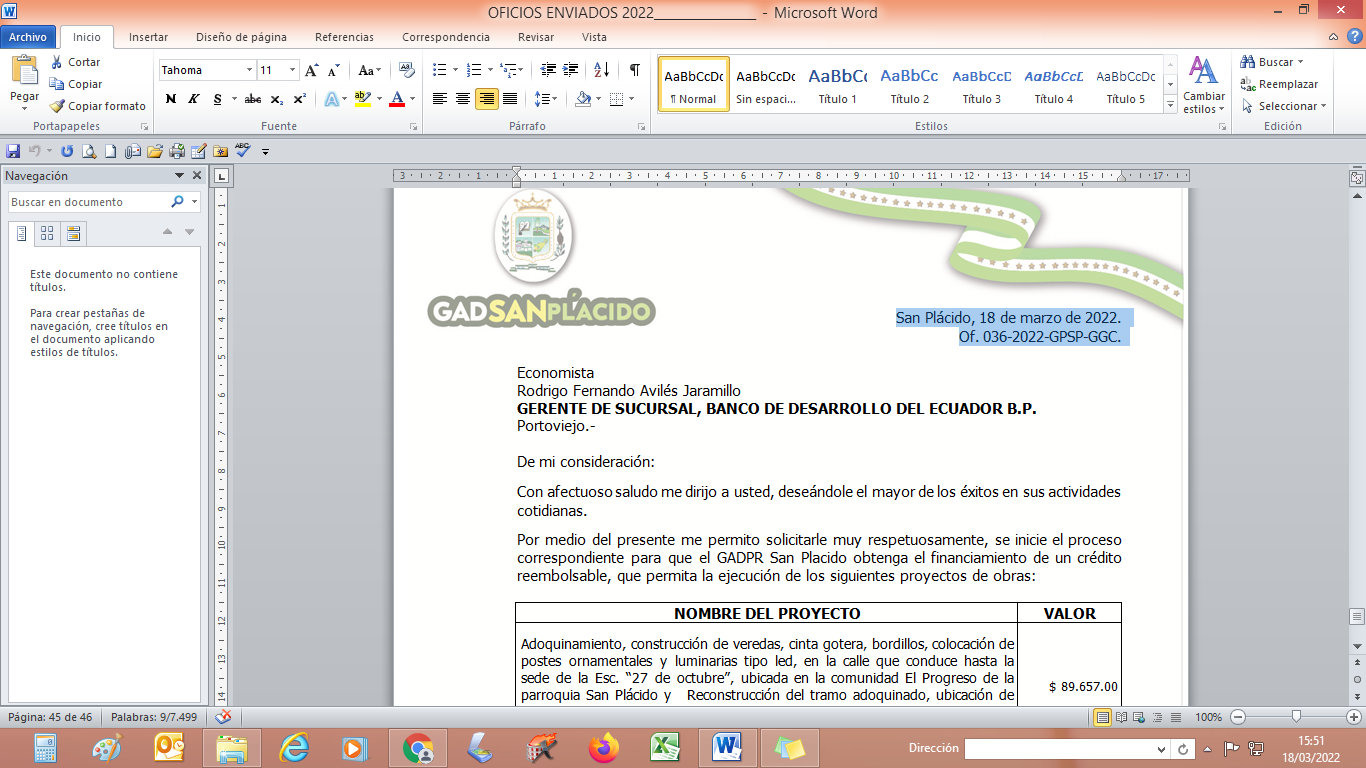Click the zoom slider handle
The image size is (1366, 768).
coord(1296,717)
